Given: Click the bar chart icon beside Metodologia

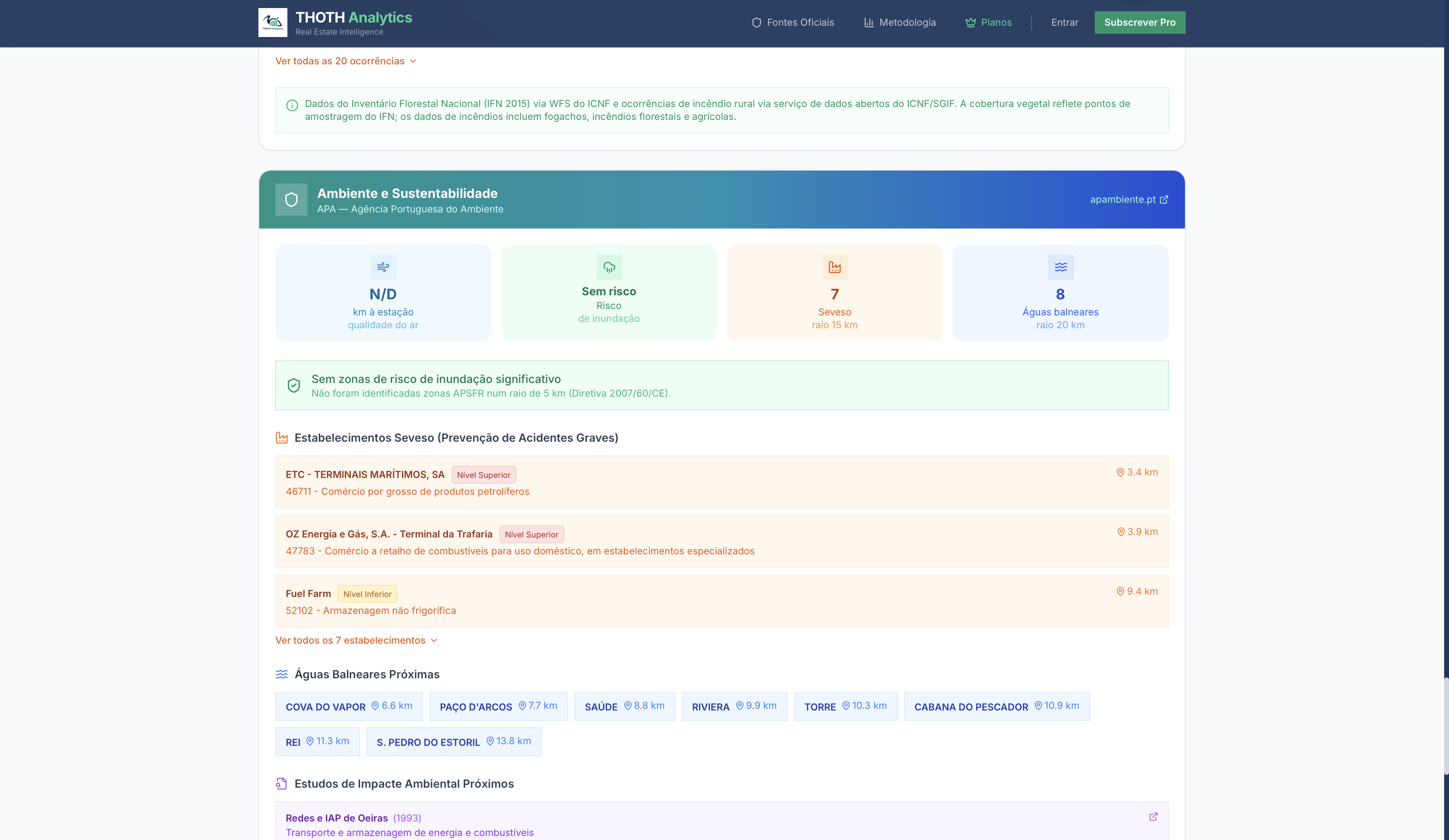Looking at the screenshot, I should pyautogui.click(x=869, y=23).
